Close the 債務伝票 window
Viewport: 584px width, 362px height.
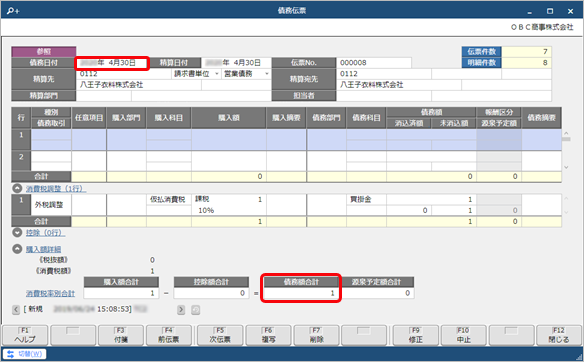(x=570, y=11)
